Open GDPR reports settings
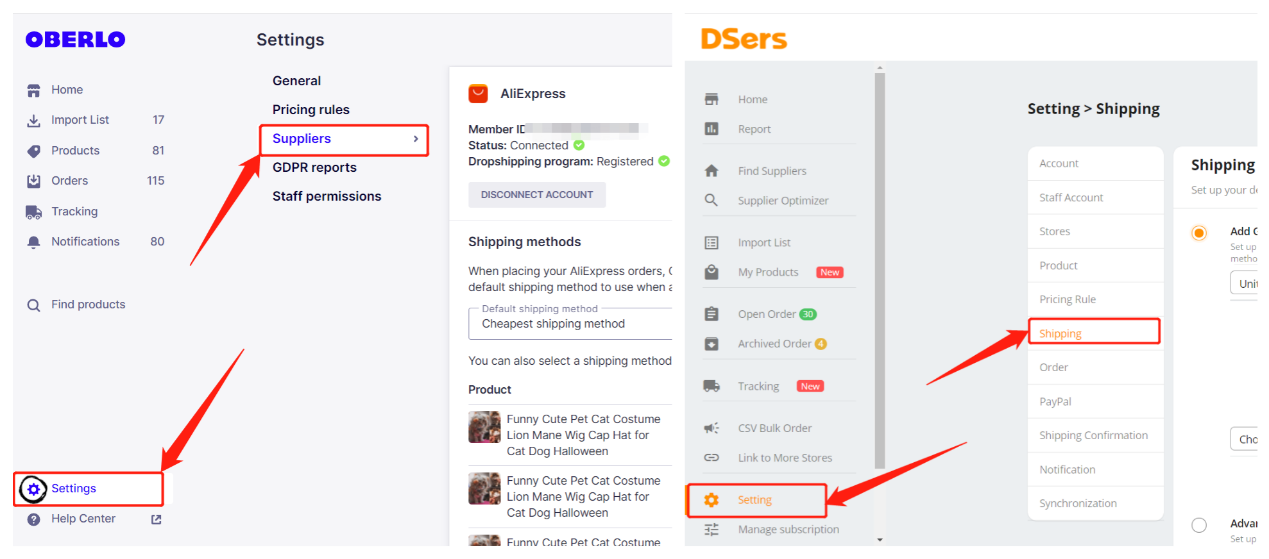The height and width of the screenshot is (559, 1269). point(314,168)
